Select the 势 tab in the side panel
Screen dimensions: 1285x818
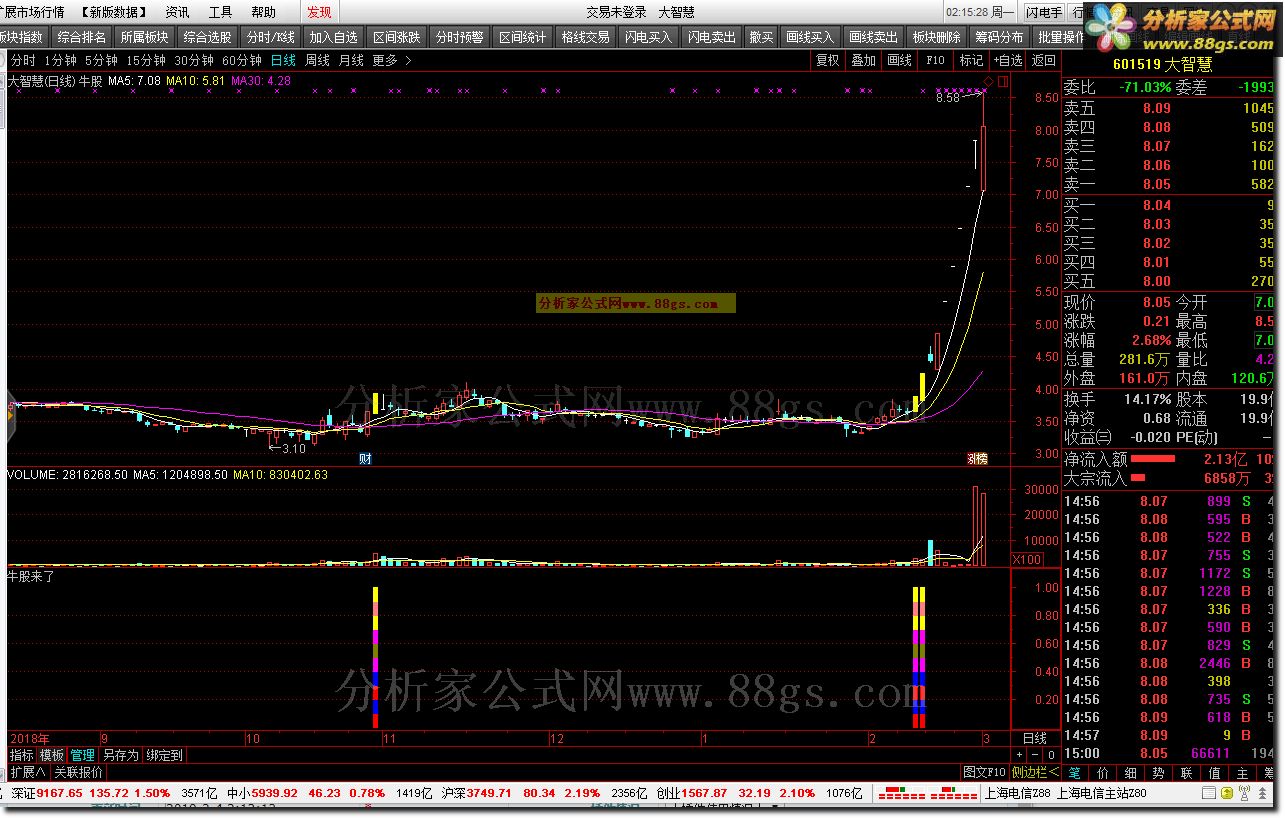1158,773
